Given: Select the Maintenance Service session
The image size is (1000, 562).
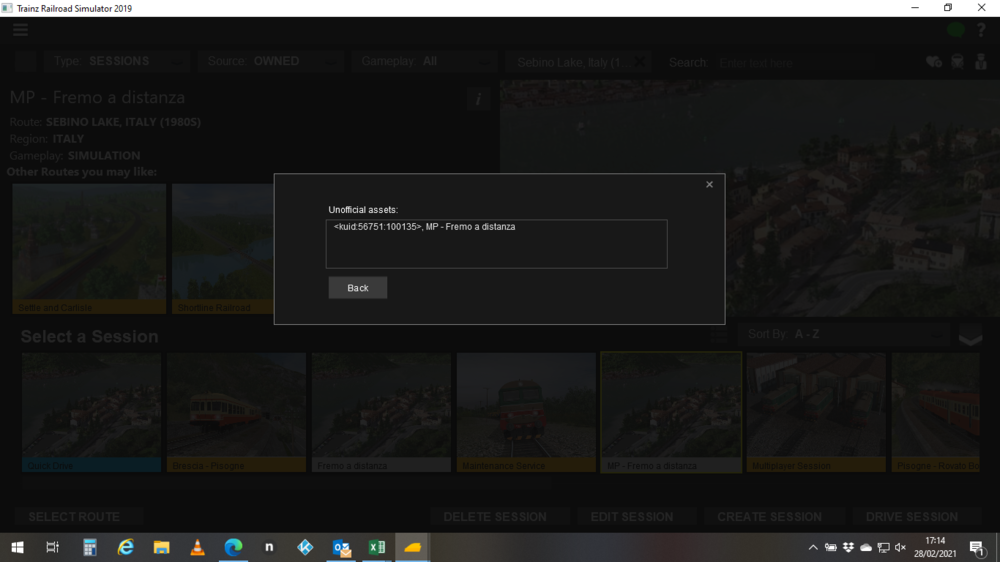Looking at the screenshot, I should coord(526,412).
